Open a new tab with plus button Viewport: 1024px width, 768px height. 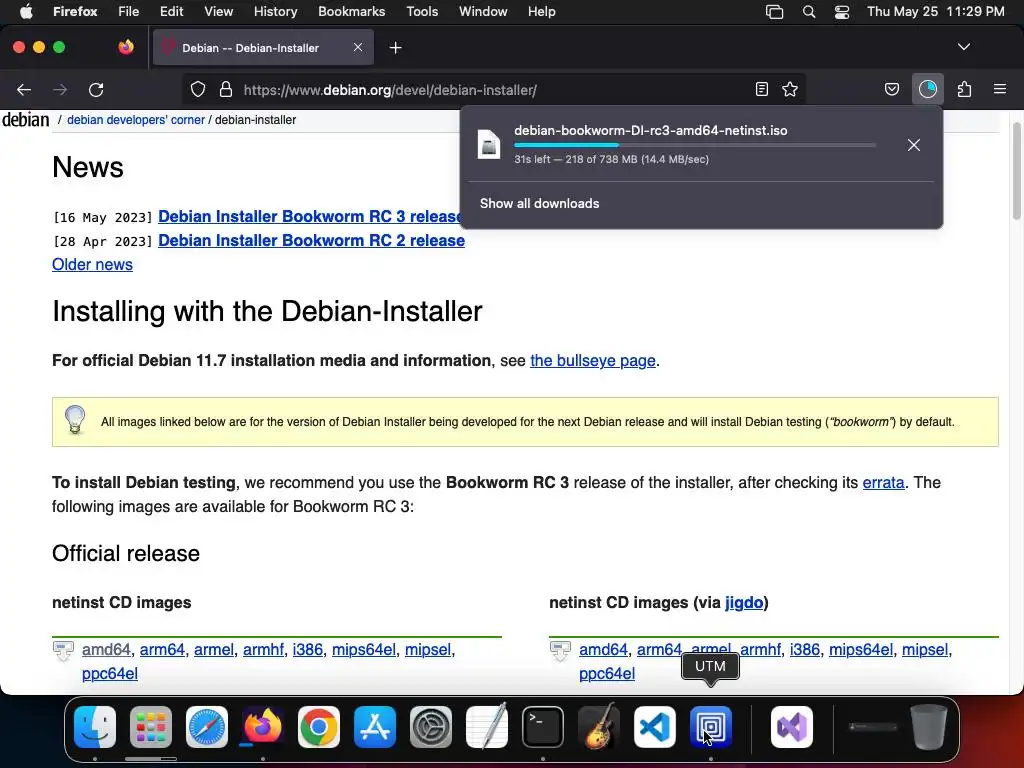pyautogui.click(x=395, y=48)
